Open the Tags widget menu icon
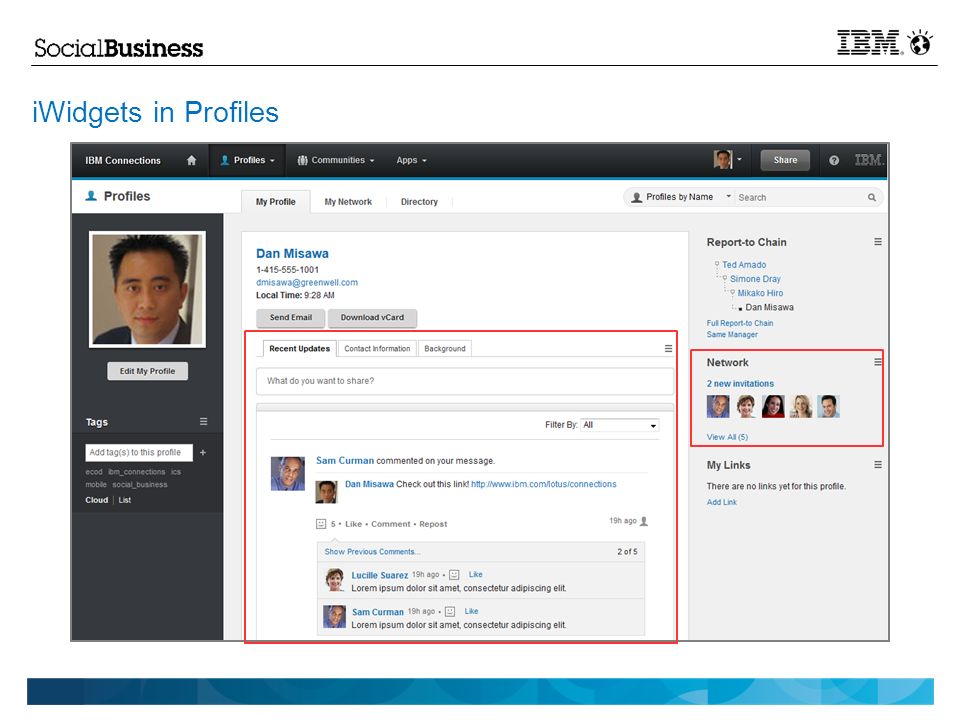The image size is (960, 720). pyautogui.click(x=203, y=421)
